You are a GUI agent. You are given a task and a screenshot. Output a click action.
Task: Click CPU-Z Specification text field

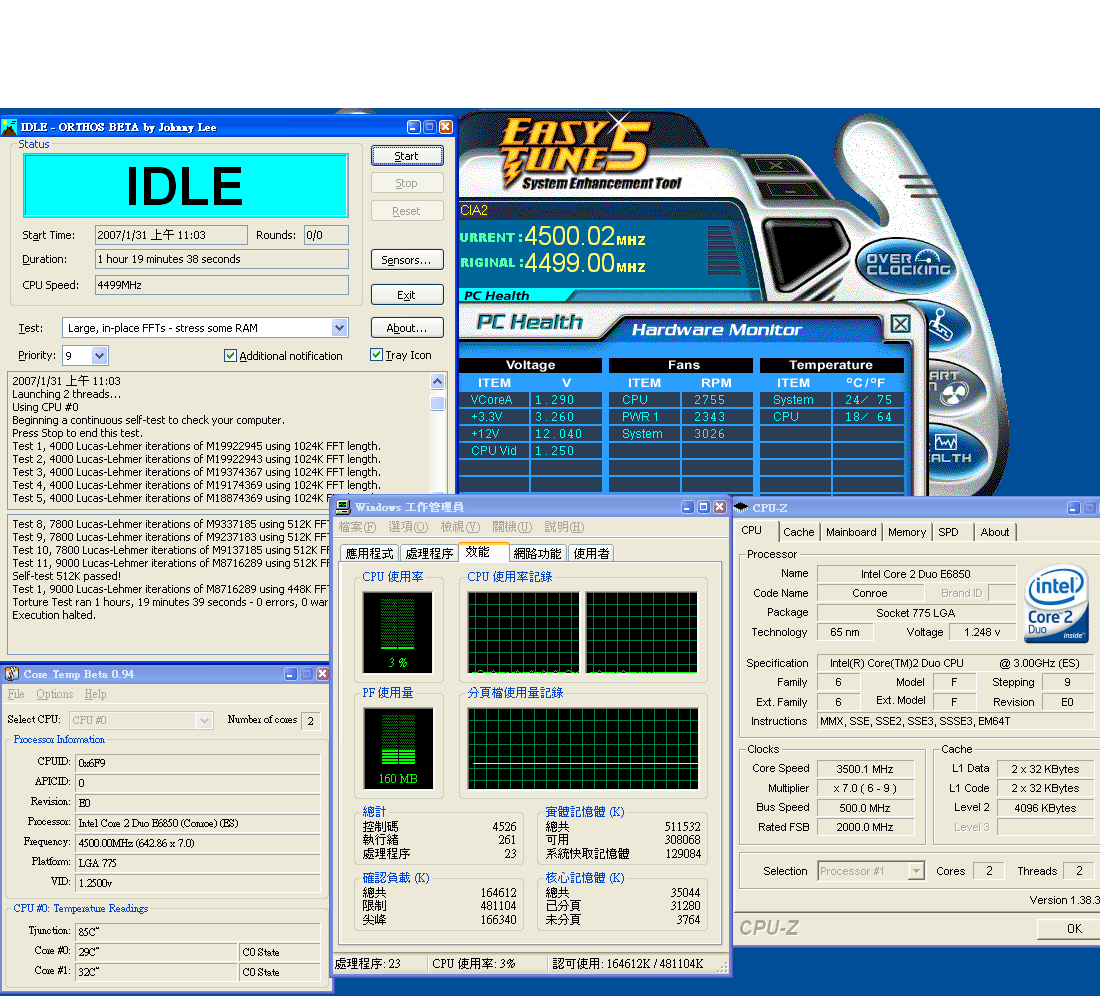click(955, 664)
